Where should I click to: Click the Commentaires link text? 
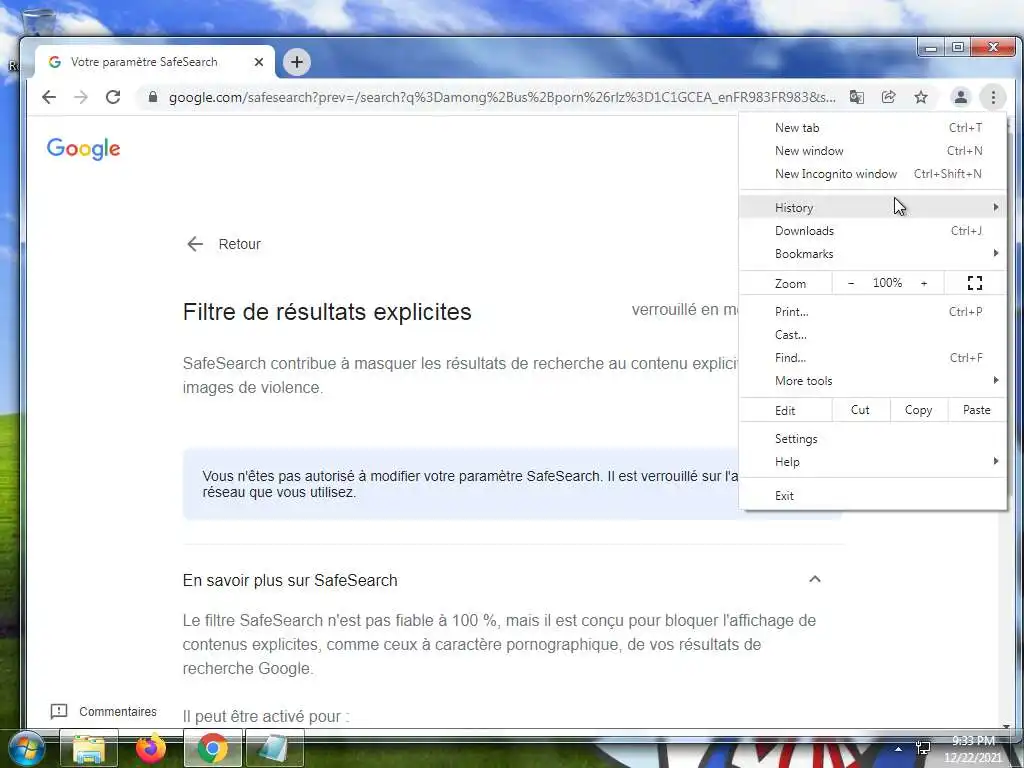[118, 711]
